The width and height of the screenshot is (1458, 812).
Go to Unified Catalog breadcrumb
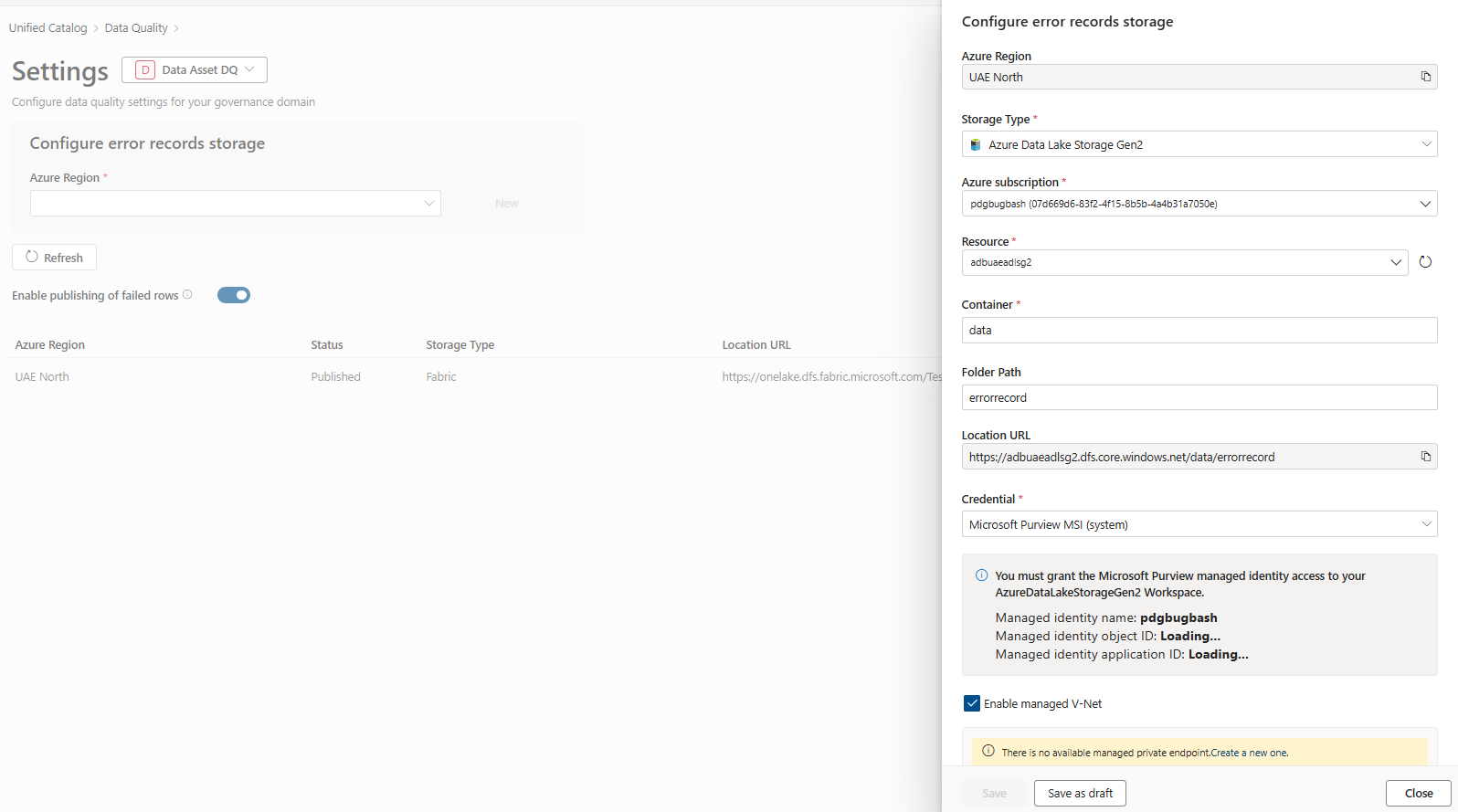pyautogui.click(x=48, y=27)
